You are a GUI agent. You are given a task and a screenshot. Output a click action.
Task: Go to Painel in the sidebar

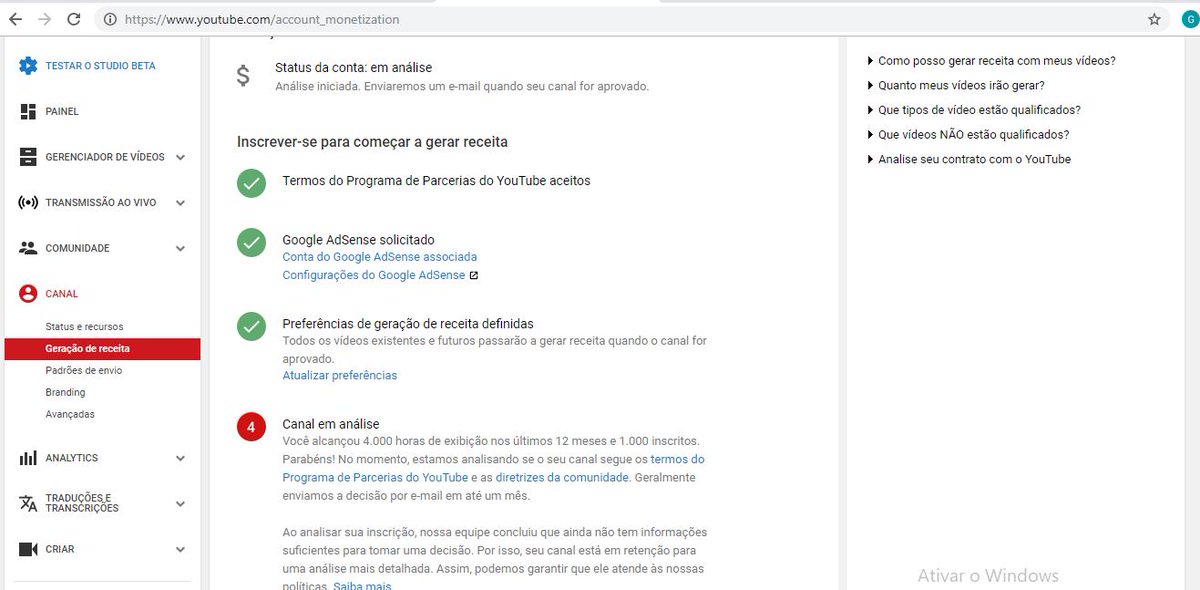point(62,112)
